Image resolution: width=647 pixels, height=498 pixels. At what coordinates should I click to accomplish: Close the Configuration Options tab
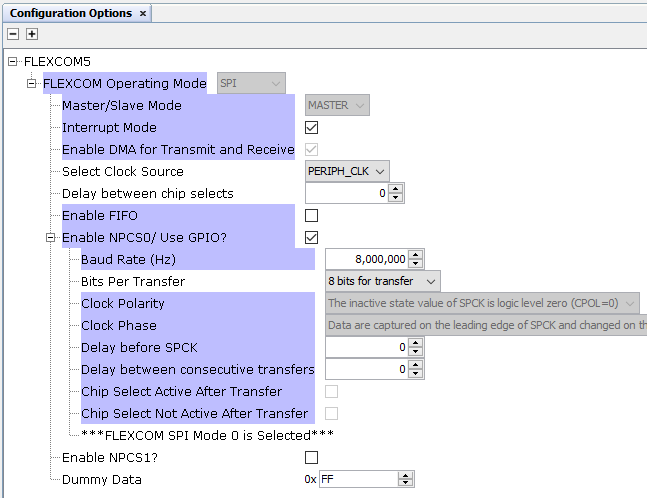coord(142,13)
